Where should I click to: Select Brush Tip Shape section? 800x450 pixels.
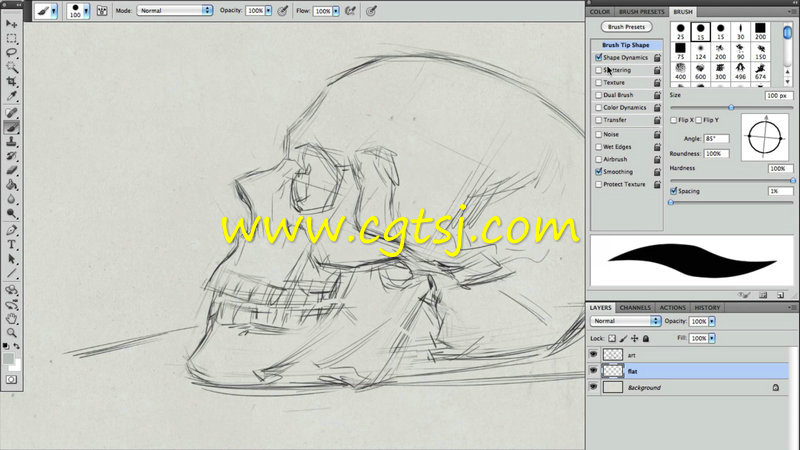(x=626, y=45)
